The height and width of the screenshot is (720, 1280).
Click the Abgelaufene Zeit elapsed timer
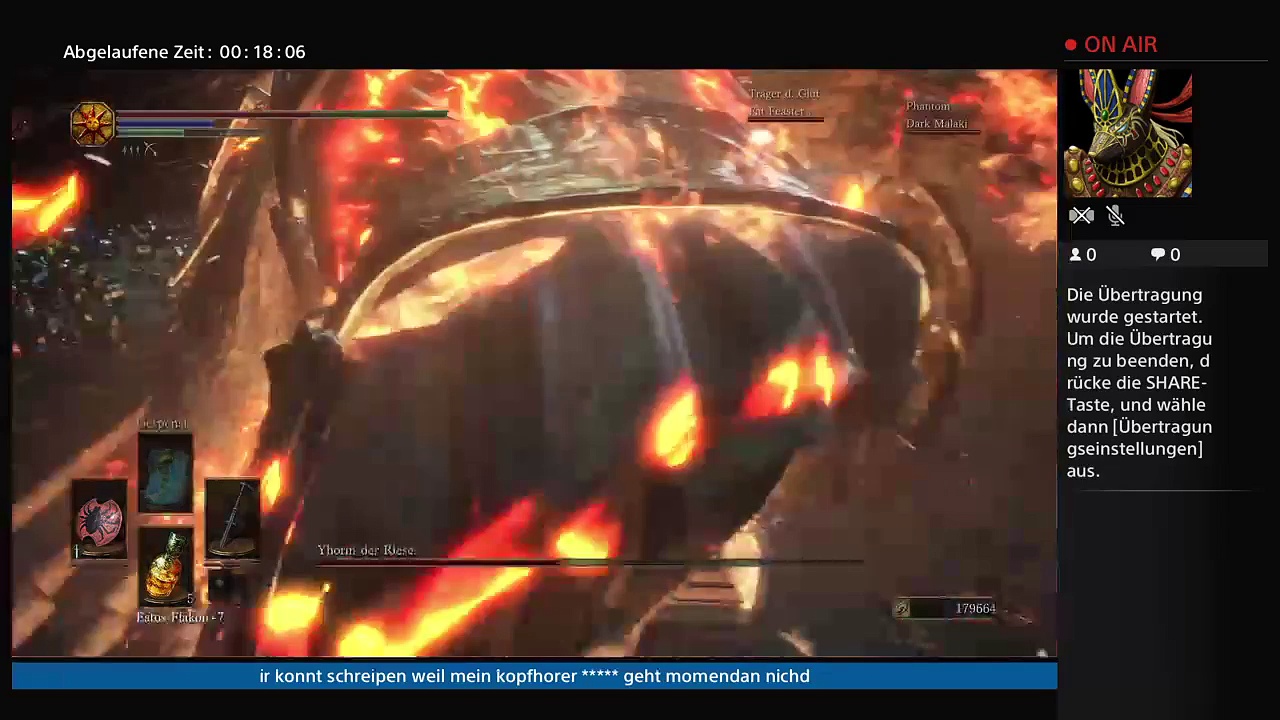coord(184,52)
